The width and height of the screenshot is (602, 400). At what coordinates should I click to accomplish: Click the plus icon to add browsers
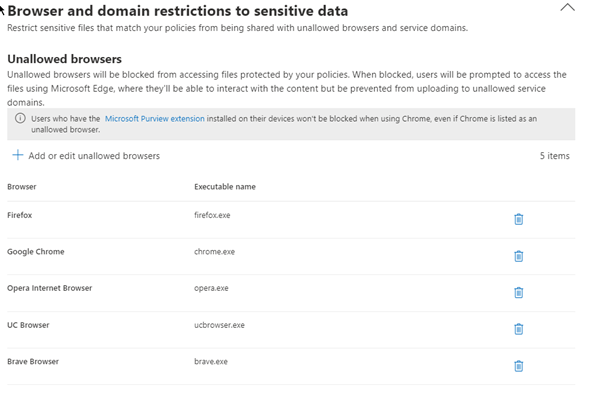click(x=17, y=156)
